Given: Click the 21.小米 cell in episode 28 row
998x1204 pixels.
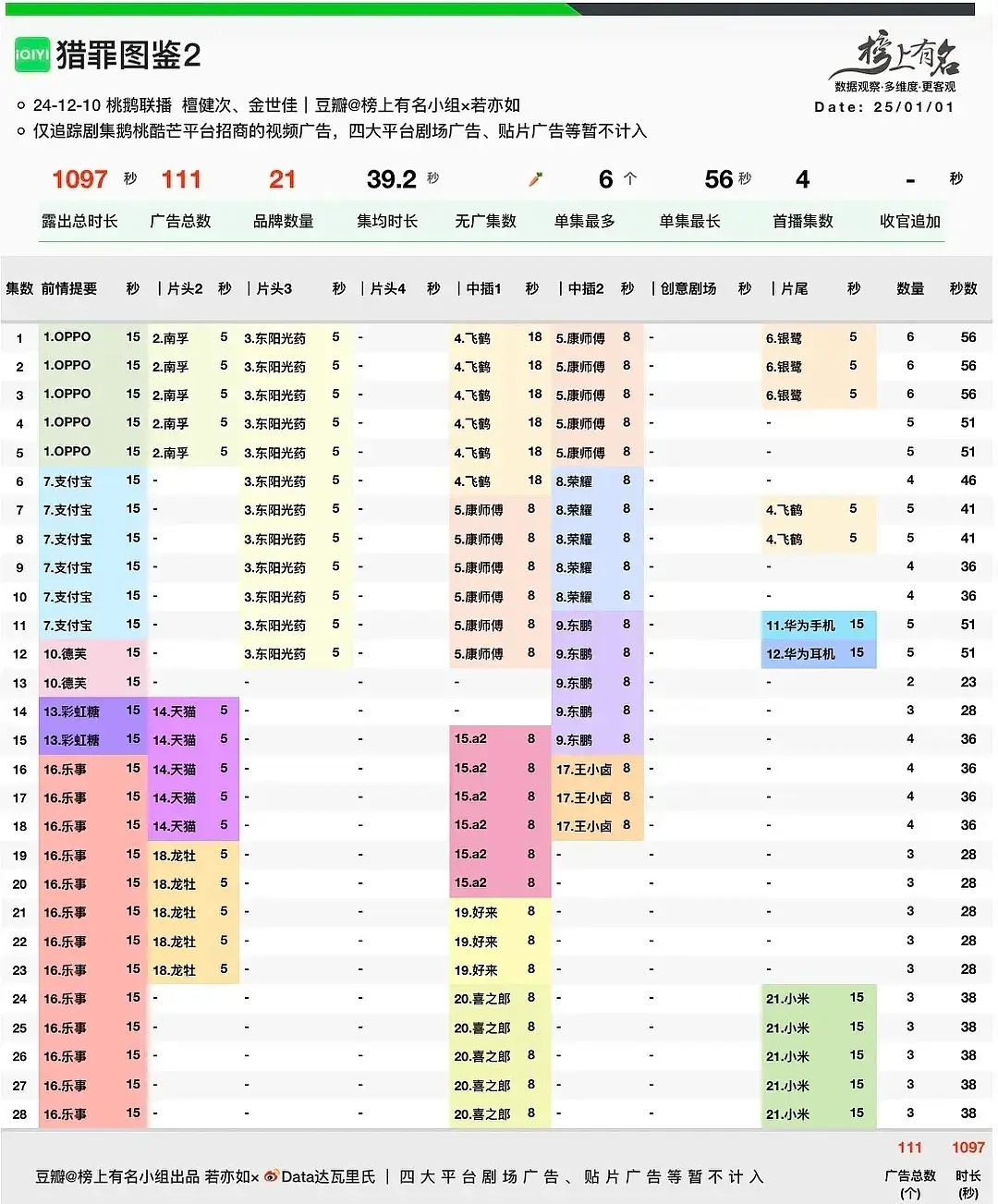Looking at the screenshot, I should point(787,1114).
